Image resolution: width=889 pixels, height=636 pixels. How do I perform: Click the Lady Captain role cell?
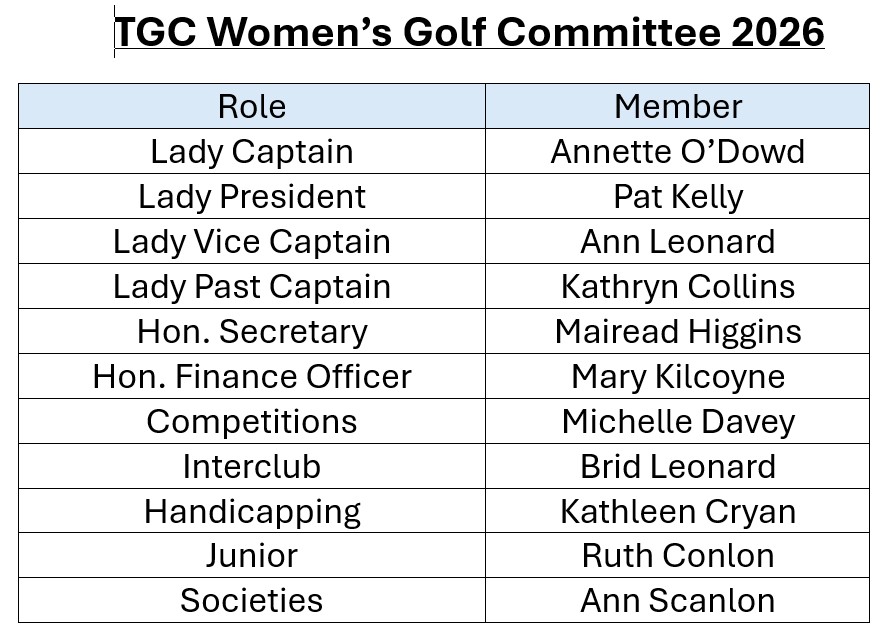252,151
